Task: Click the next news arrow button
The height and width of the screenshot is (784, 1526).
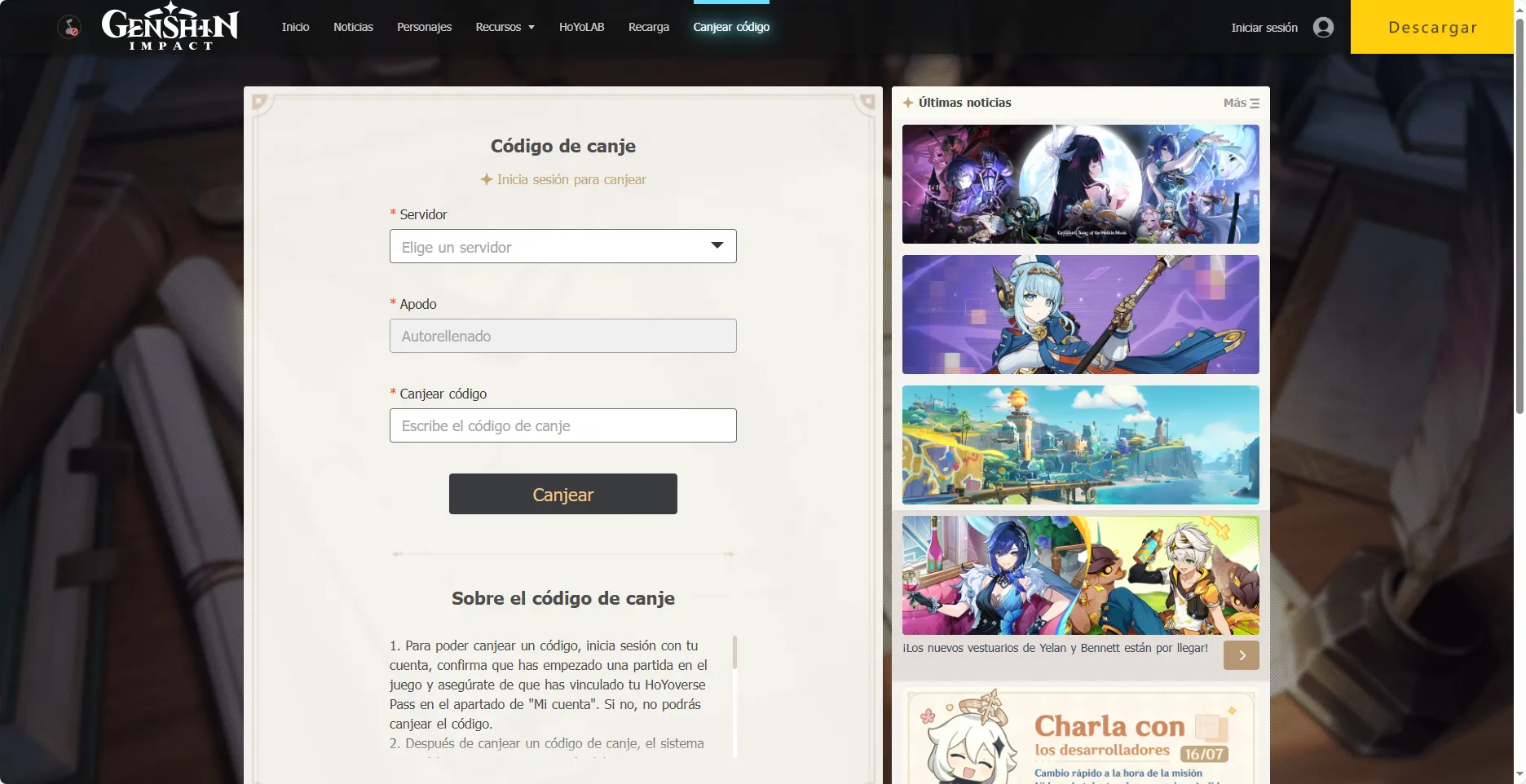Action: 1241,655
